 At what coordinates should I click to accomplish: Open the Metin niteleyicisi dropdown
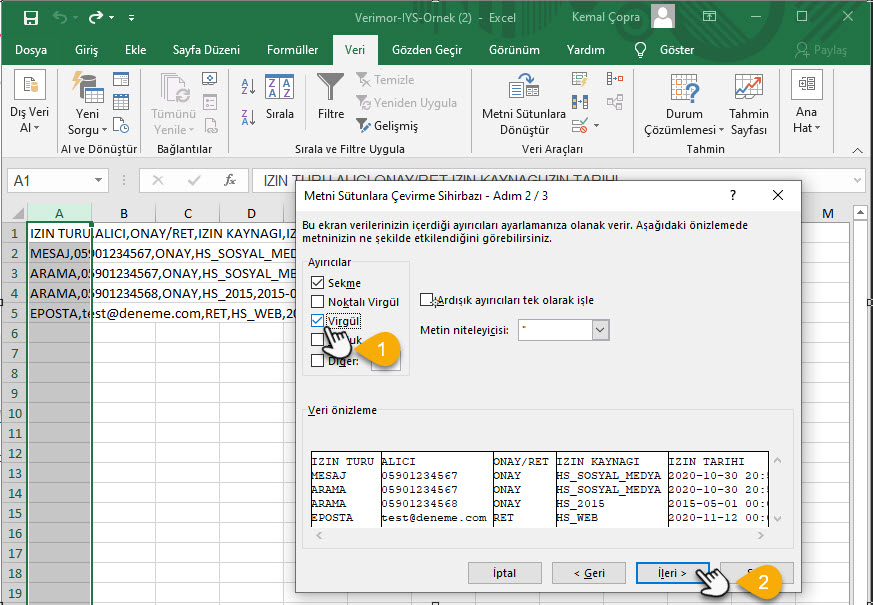pos(600,330)
